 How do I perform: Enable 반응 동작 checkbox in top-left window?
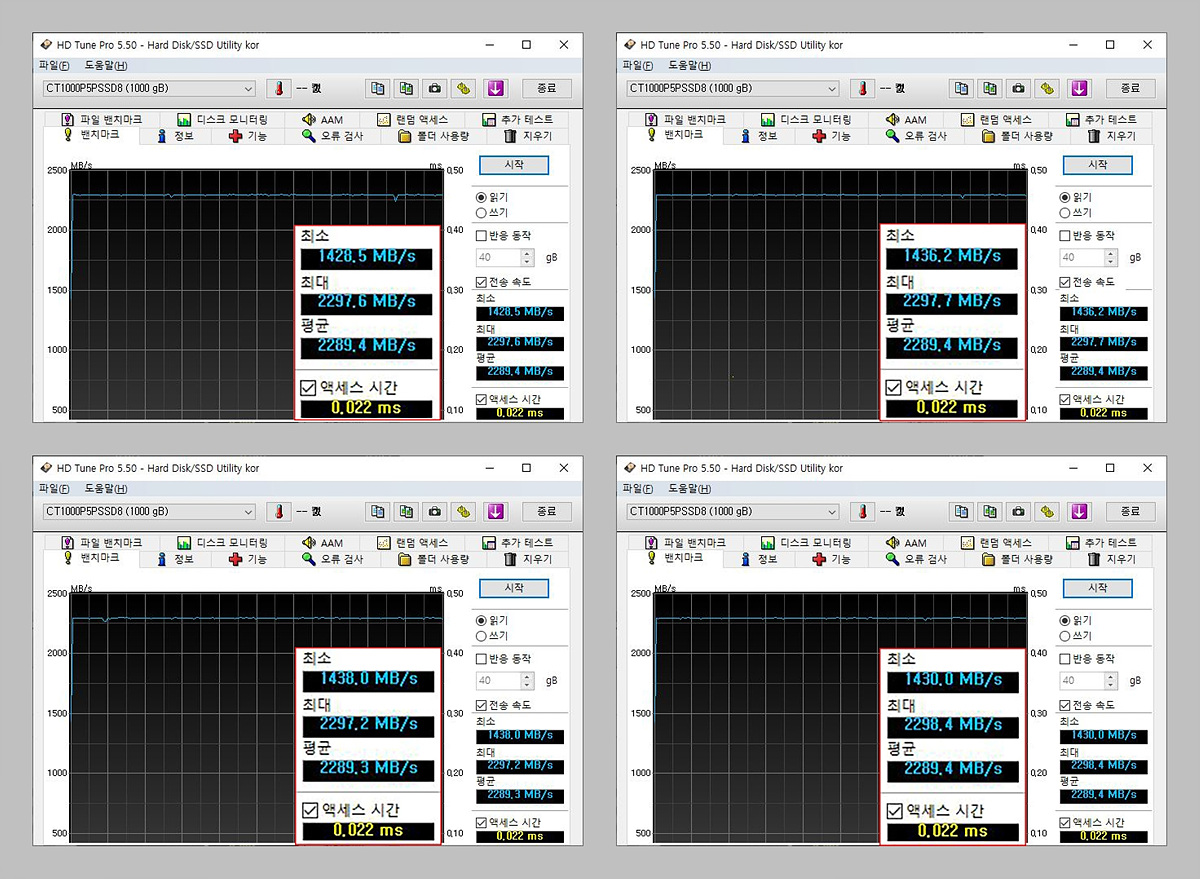pyautogui.click(x=482, y=236)
